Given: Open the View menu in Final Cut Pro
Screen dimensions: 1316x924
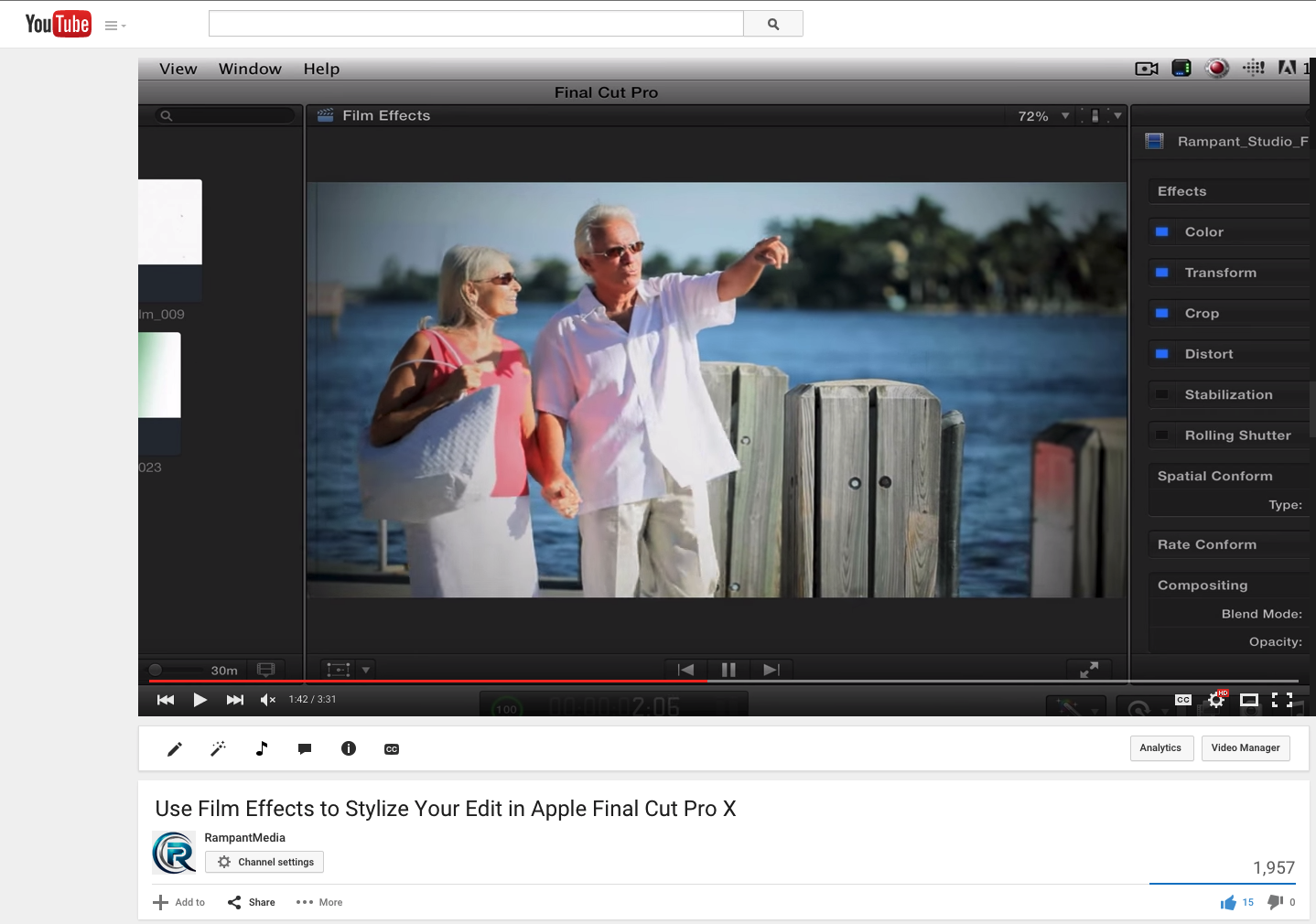Looking at the screenshot, I should [178, 69].
